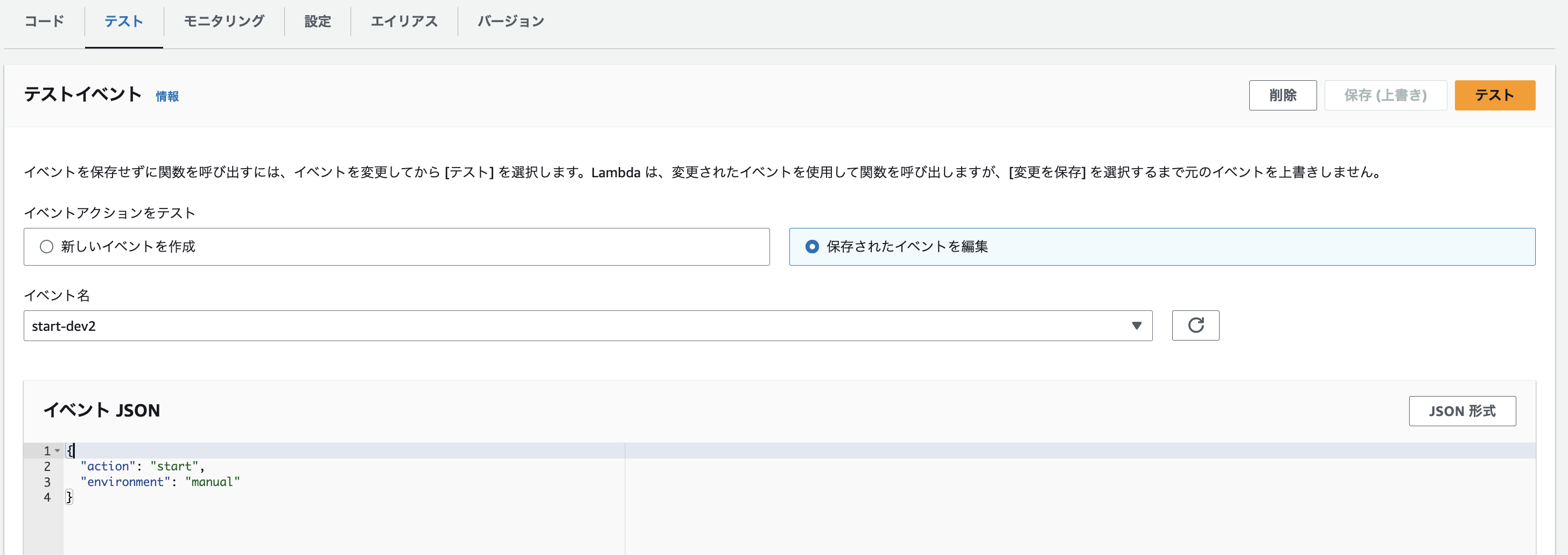Click the dropdown arrow on the イベント名 field
This screenshot has height=555, width=1568.
[x=1135, y=325]
